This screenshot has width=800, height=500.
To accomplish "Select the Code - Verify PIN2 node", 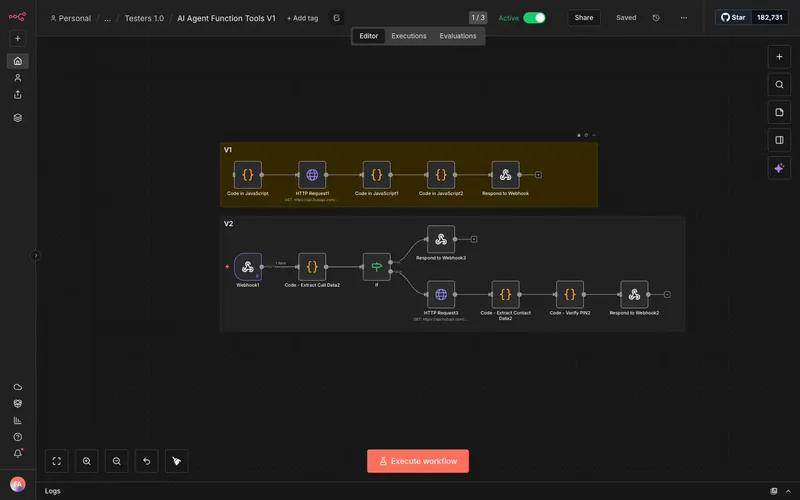I will (x=570, y=294).
